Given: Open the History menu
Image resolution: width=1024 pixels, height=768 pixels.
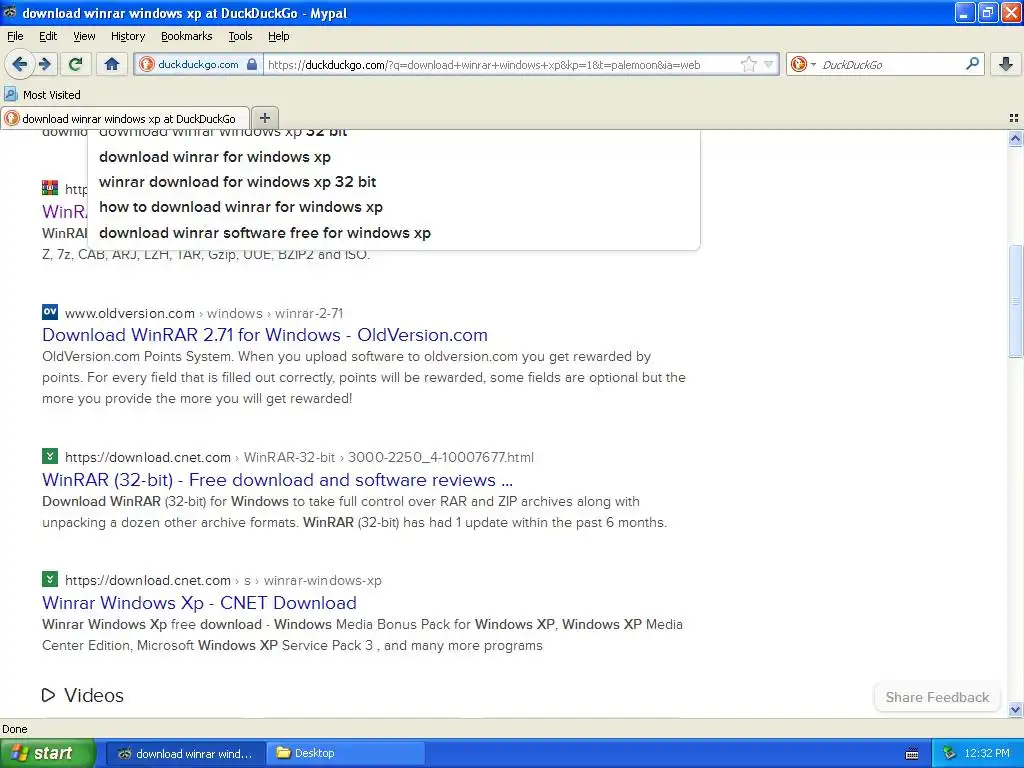Looking at the screenshot, I should pyautogui.click(x=128, y=36).
